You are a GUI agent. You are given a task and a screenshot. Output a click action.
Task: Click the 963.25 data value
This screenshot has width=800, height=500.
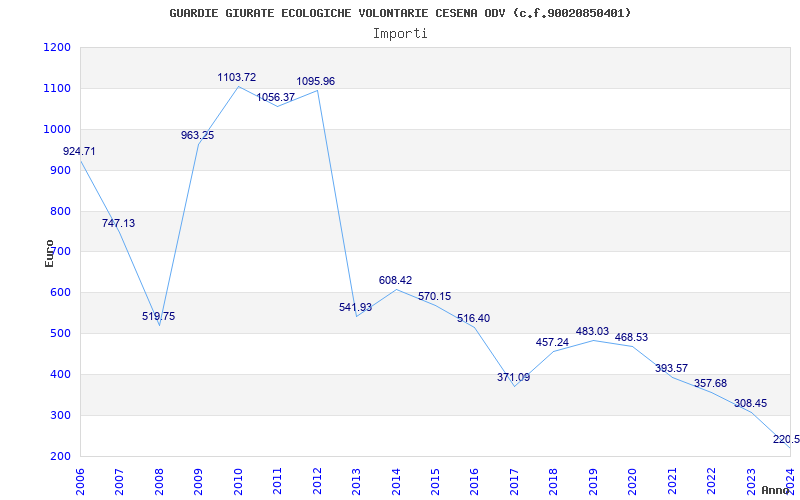click(197, 136)
